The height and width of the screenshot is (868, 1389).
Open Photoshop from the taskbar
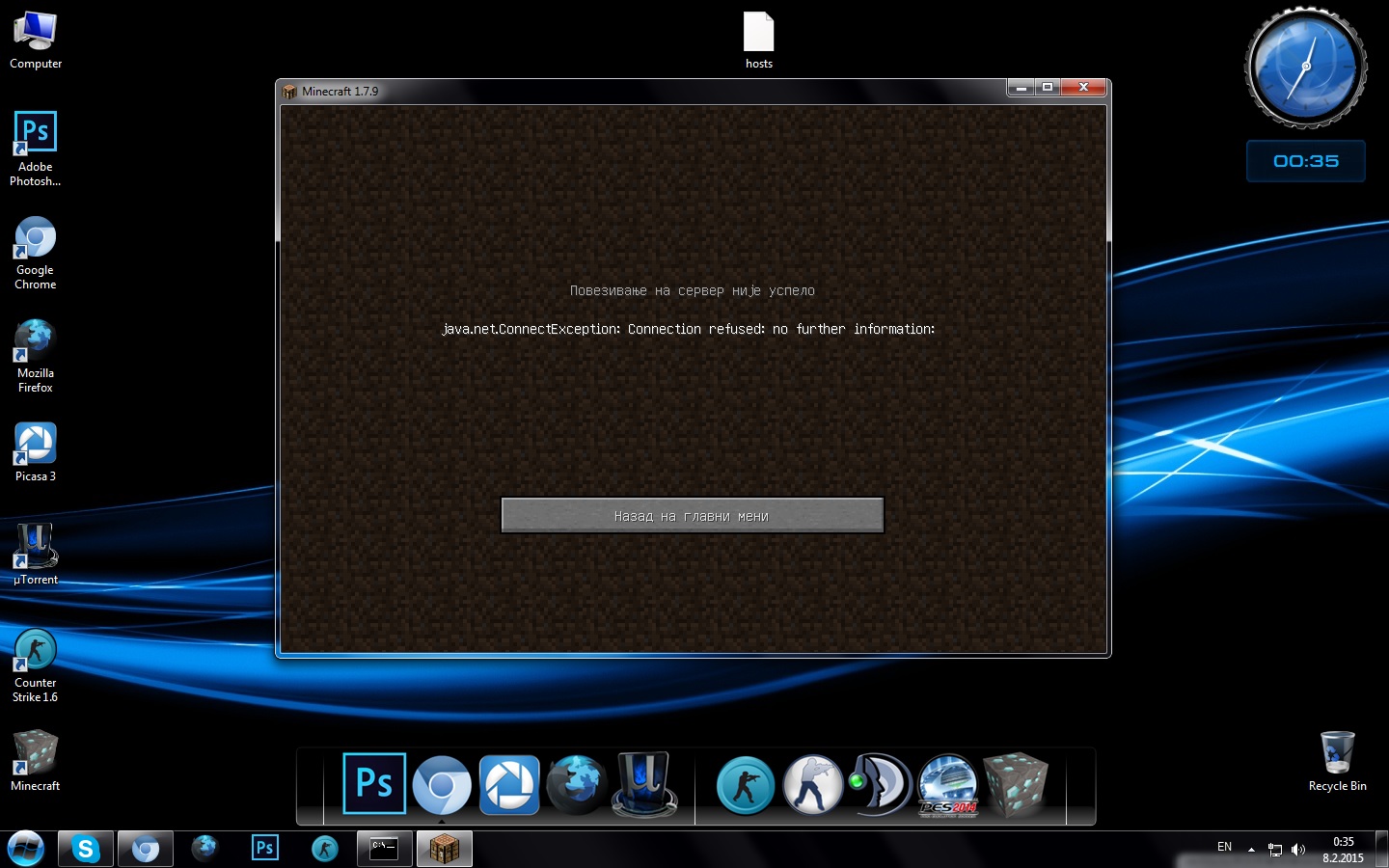[x=264, y=849]
